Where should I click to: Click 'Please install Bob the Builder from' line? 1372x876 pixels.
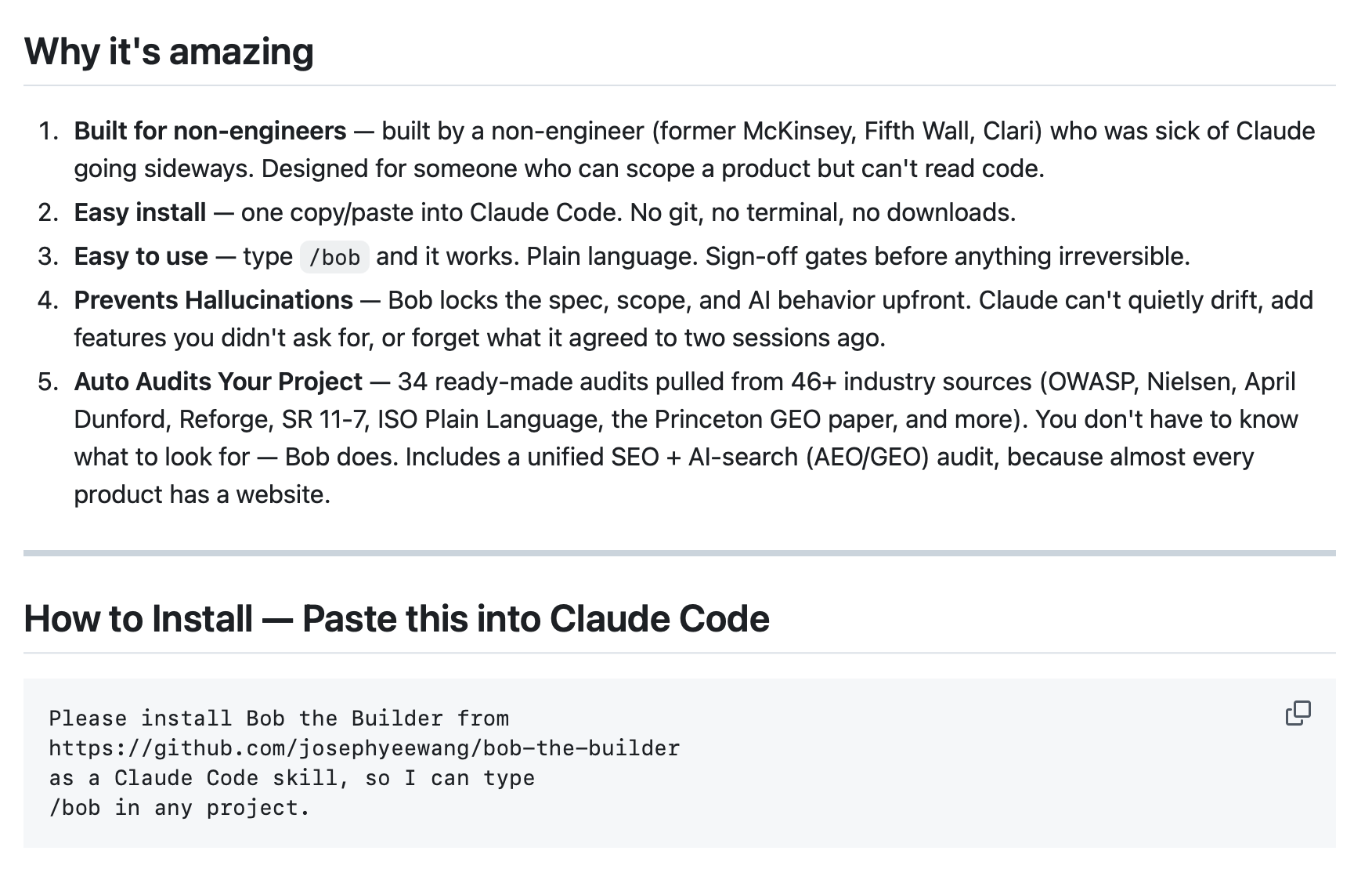(279, 719)
